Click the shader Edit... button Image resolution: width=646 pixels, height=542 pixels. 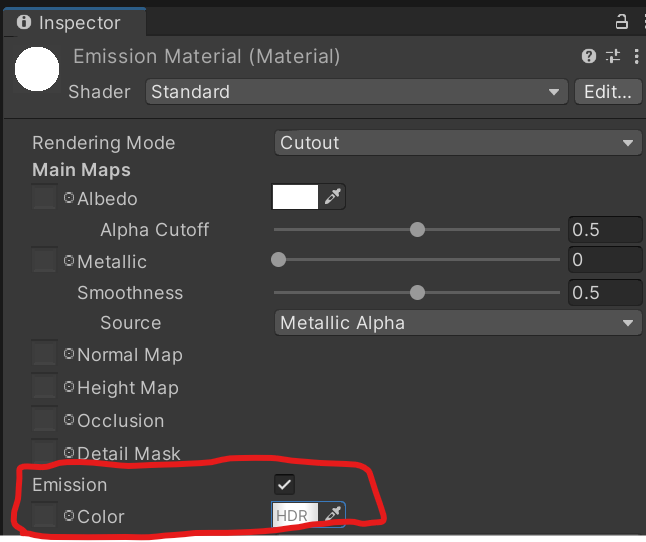[x=608, y=91]
